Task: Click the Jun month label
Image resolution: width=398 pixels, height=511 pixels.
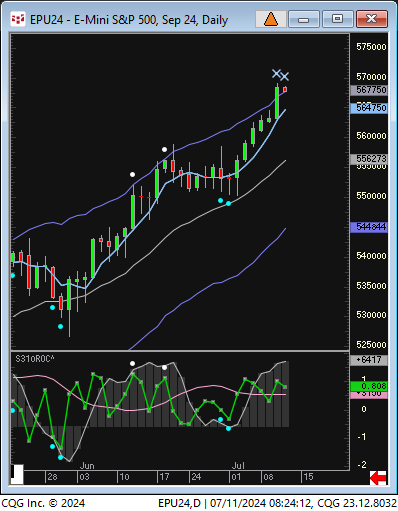Action: (x=87, y=466)
